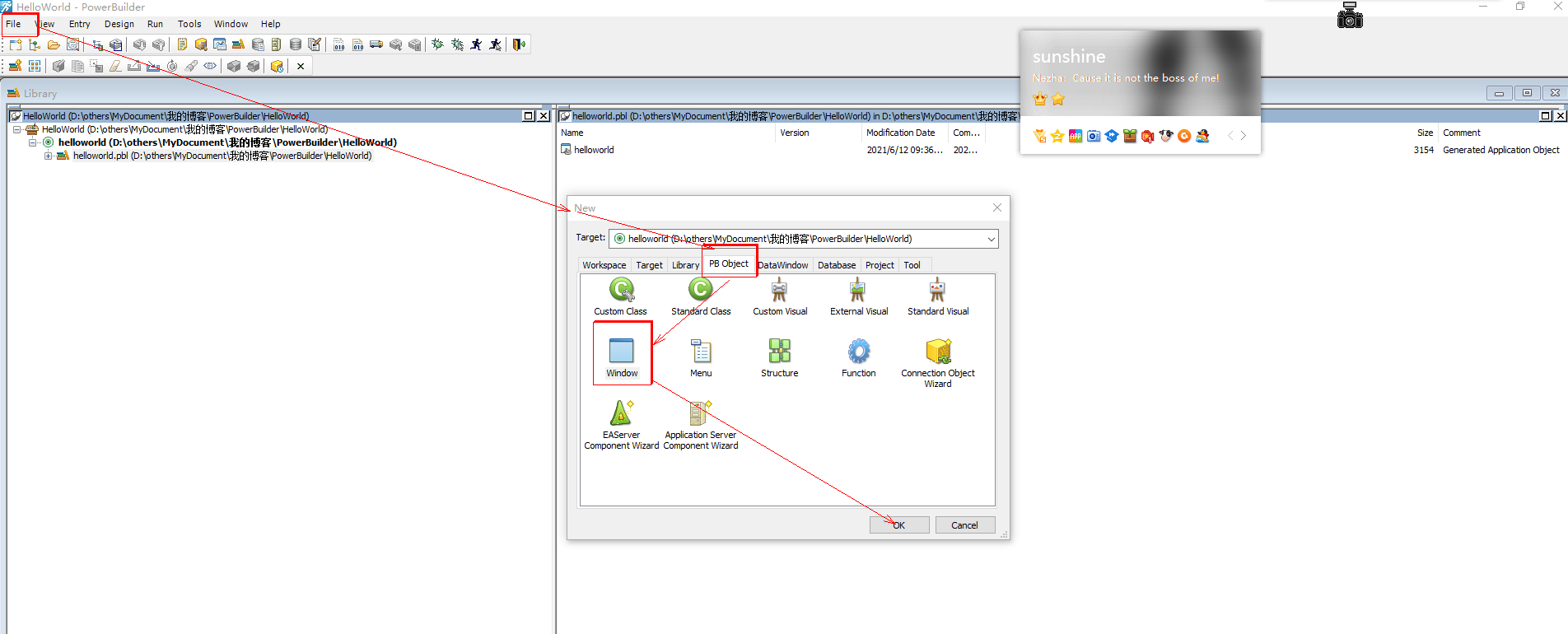Viewport: 1568px width, 634px height.
Task: Collapse the bold helloworld target node
Action: point(33,142)
